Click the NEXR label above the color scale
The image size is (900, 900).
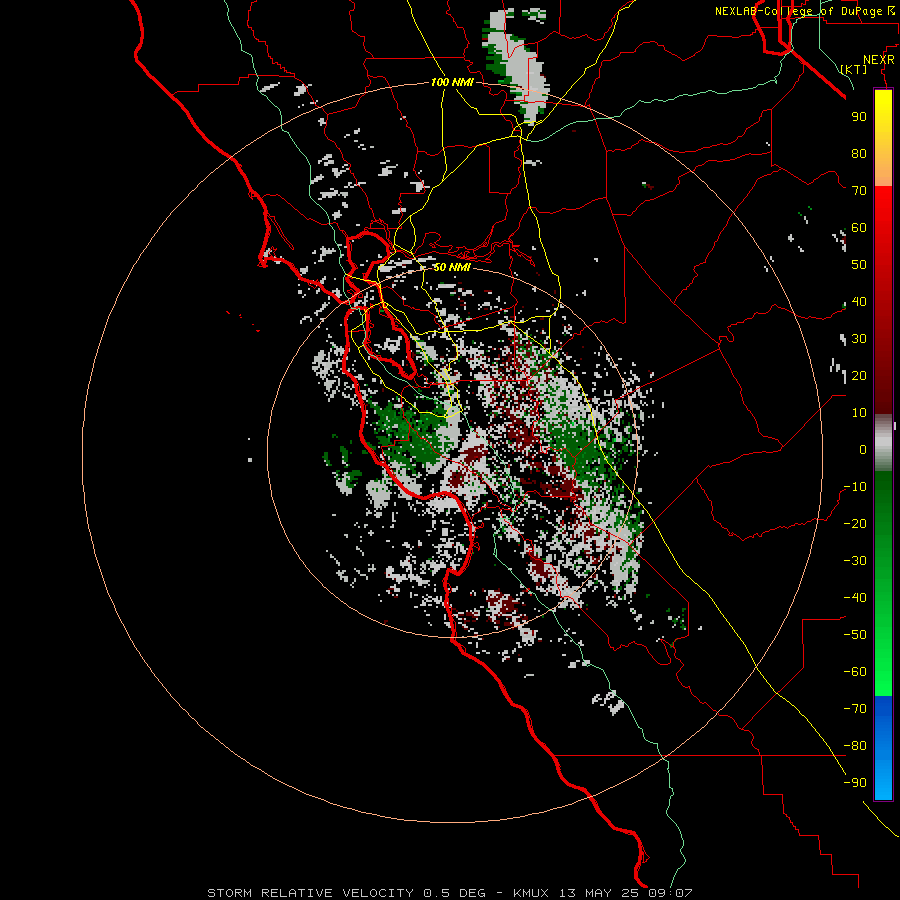tap(879, 60)
